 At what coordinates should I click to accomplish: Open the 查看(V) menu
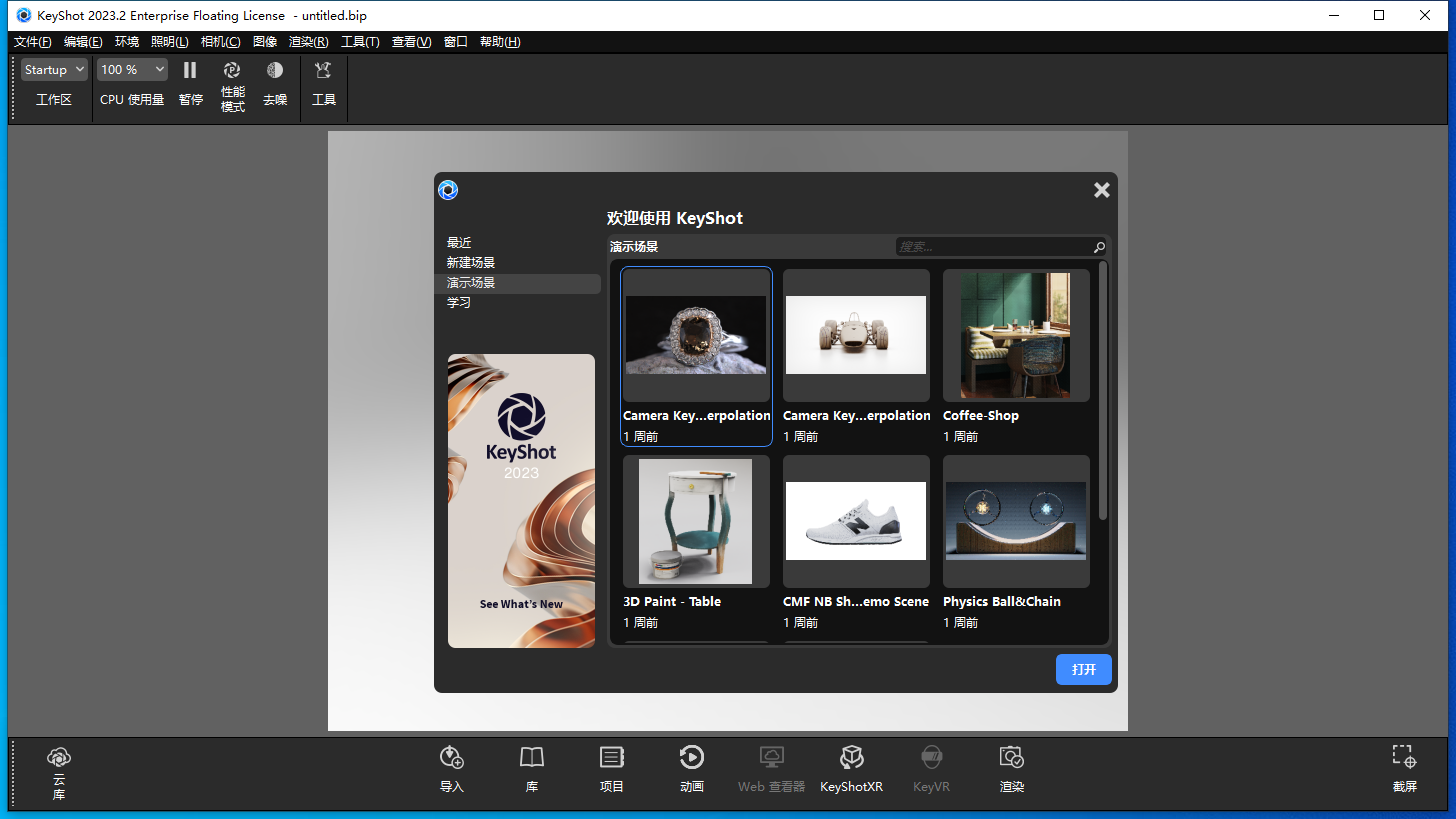(411, 42)
